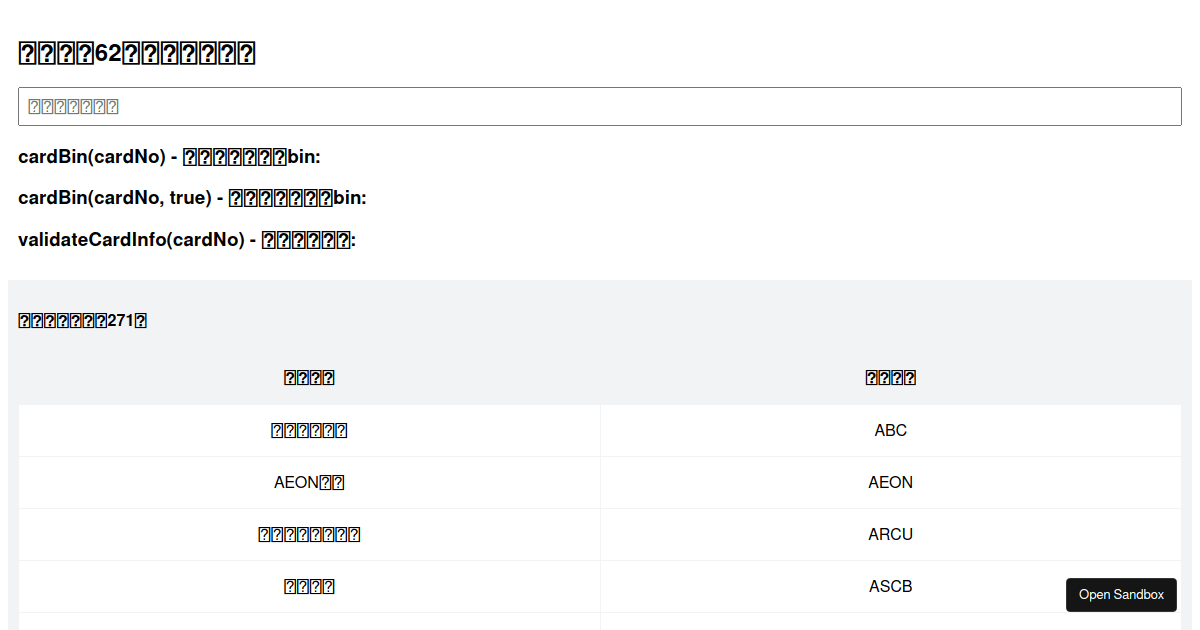Click the validateCardInfo(cardNo) result line
Screen dimensions: 1200x630
[x=187, y=240]
